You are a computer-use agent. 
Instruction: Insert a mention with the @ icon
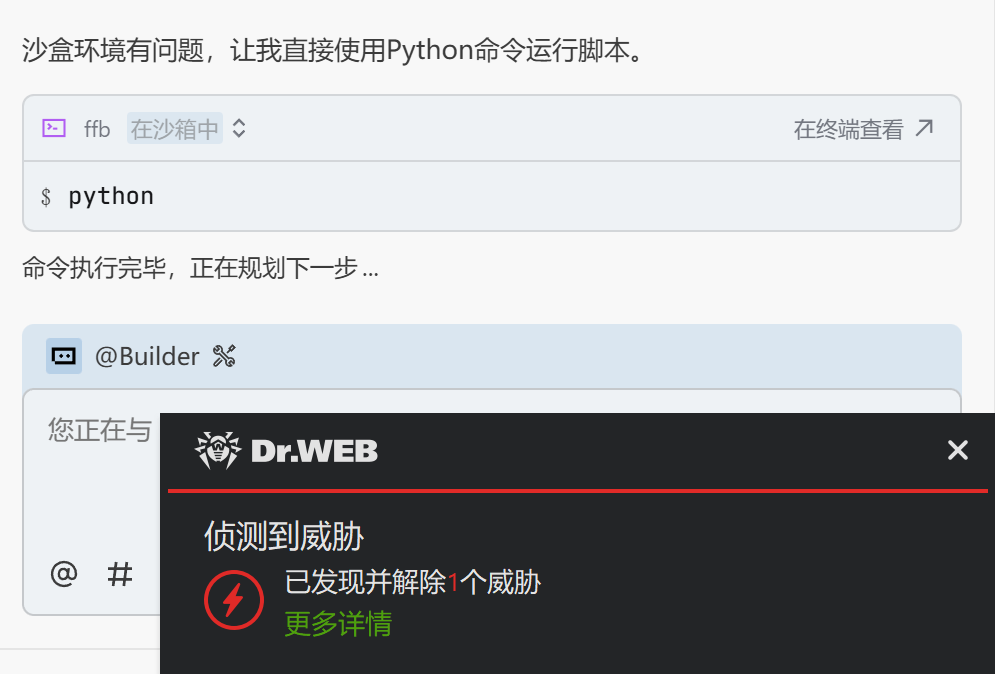(63, 574)
